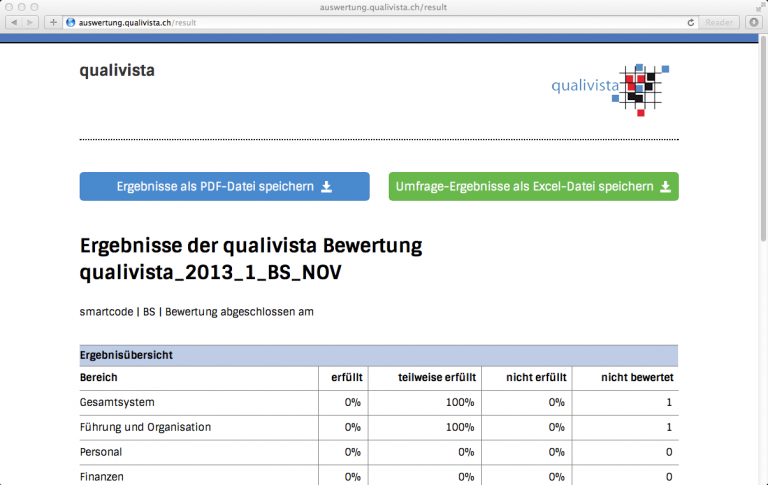Click nicht bewertet value 0 for Personal

[669, 452]
